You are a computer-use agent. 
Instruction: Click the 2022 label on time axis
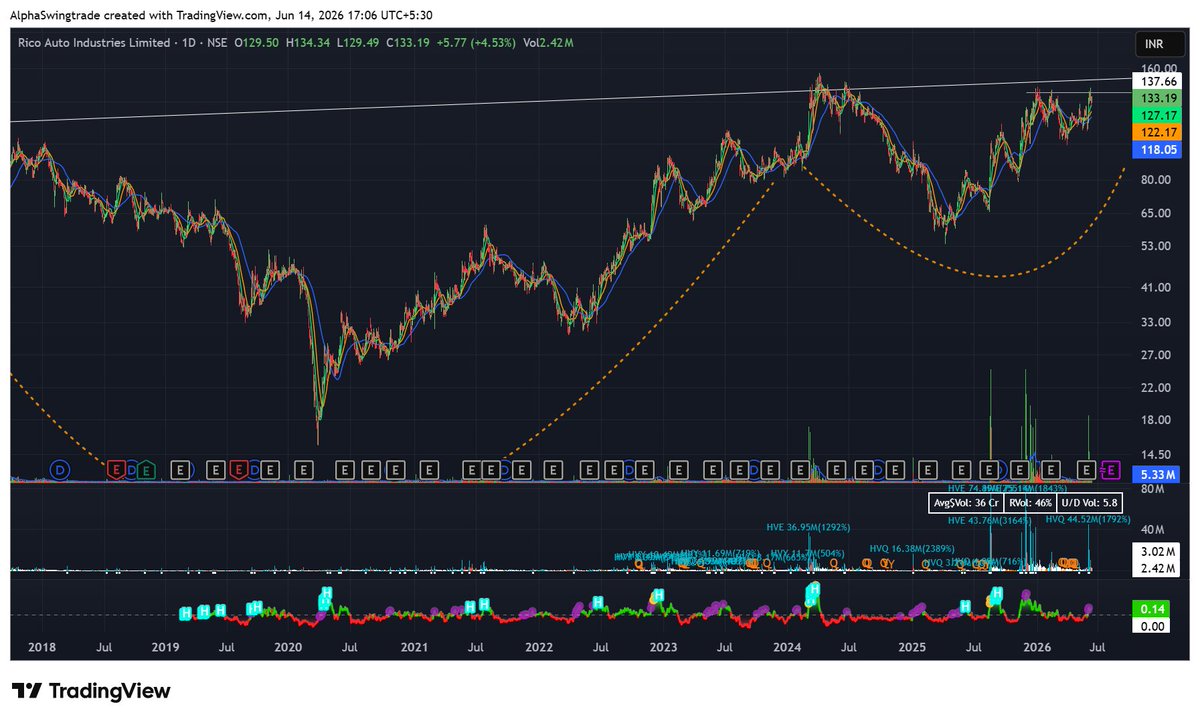[x=539, y=647]
